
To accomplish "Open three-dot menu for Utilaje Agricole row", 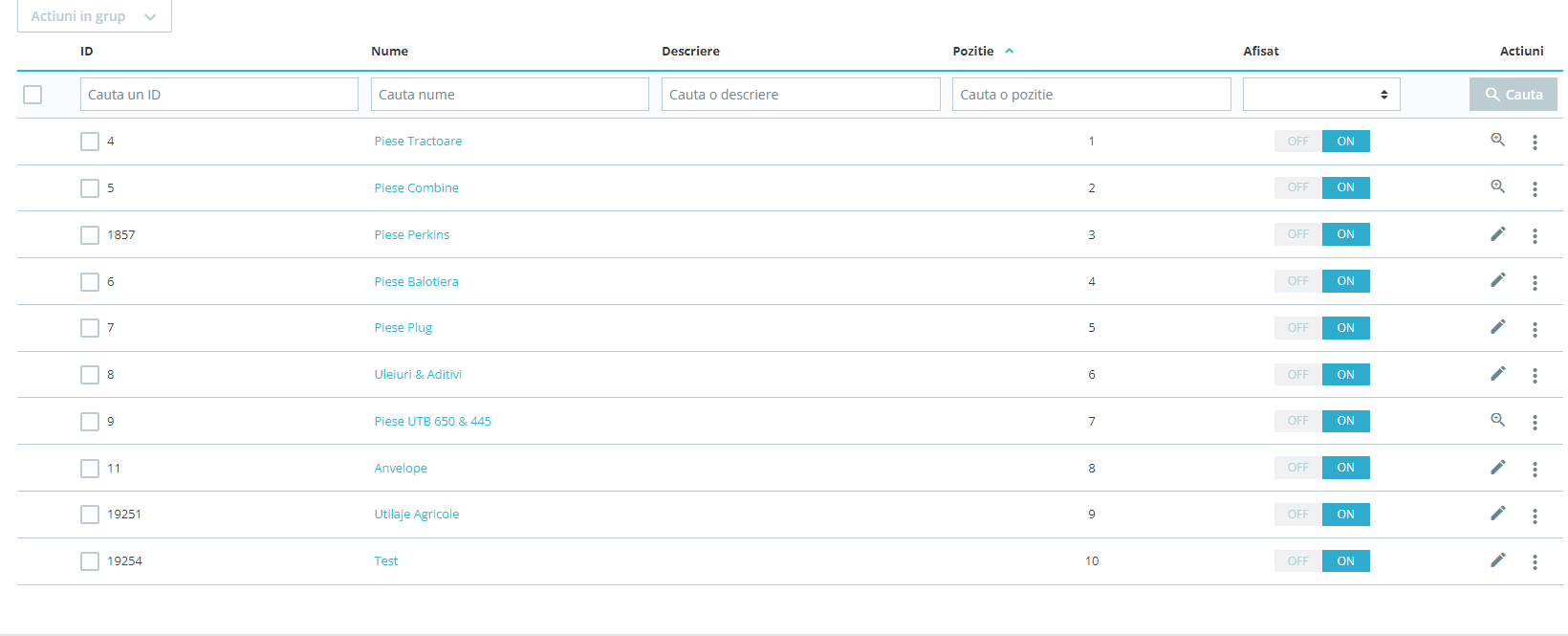I will click(x=1535, y=515).
